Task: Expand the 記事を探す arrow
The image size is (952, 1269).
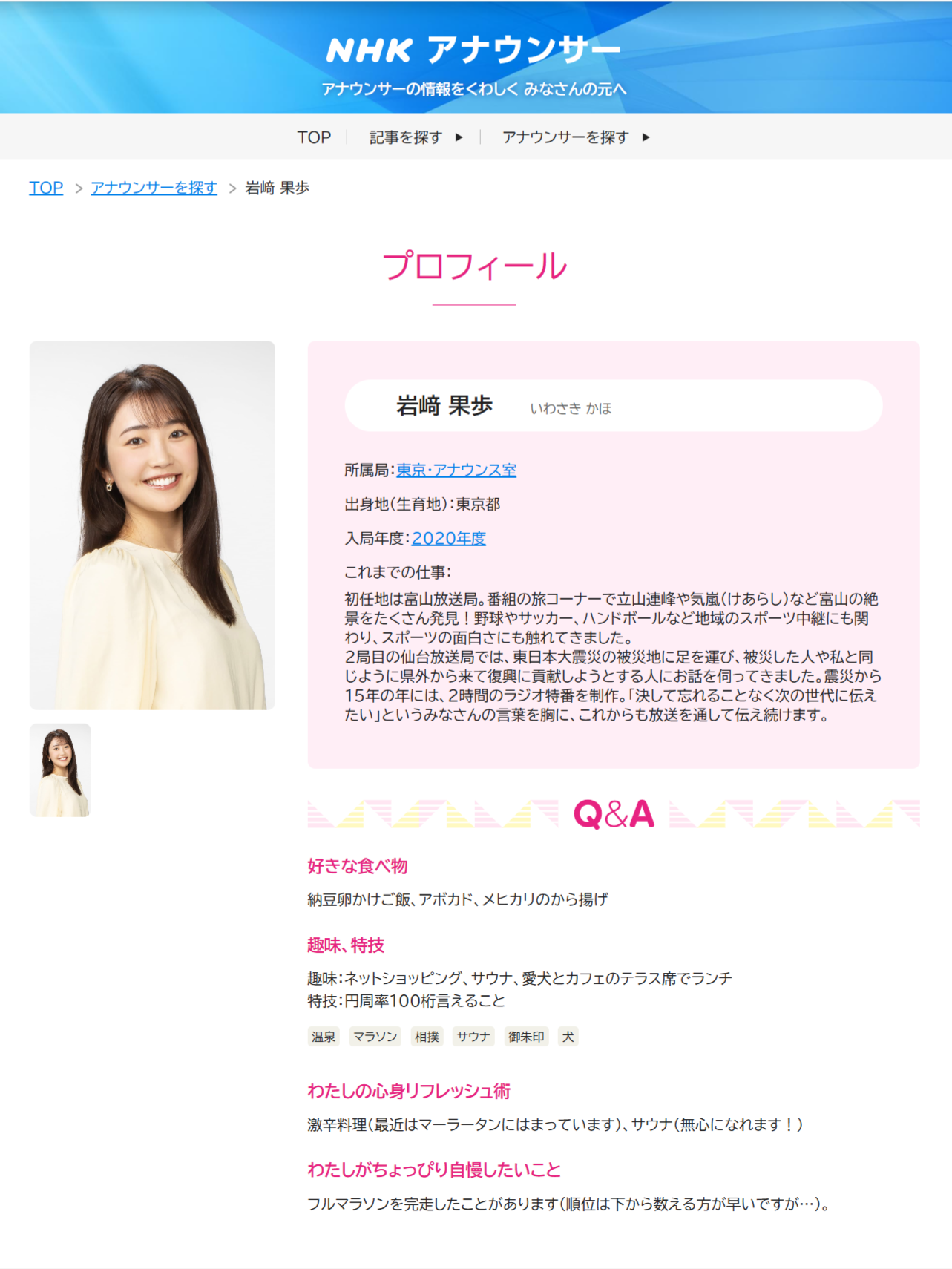Action: (459, 137)
